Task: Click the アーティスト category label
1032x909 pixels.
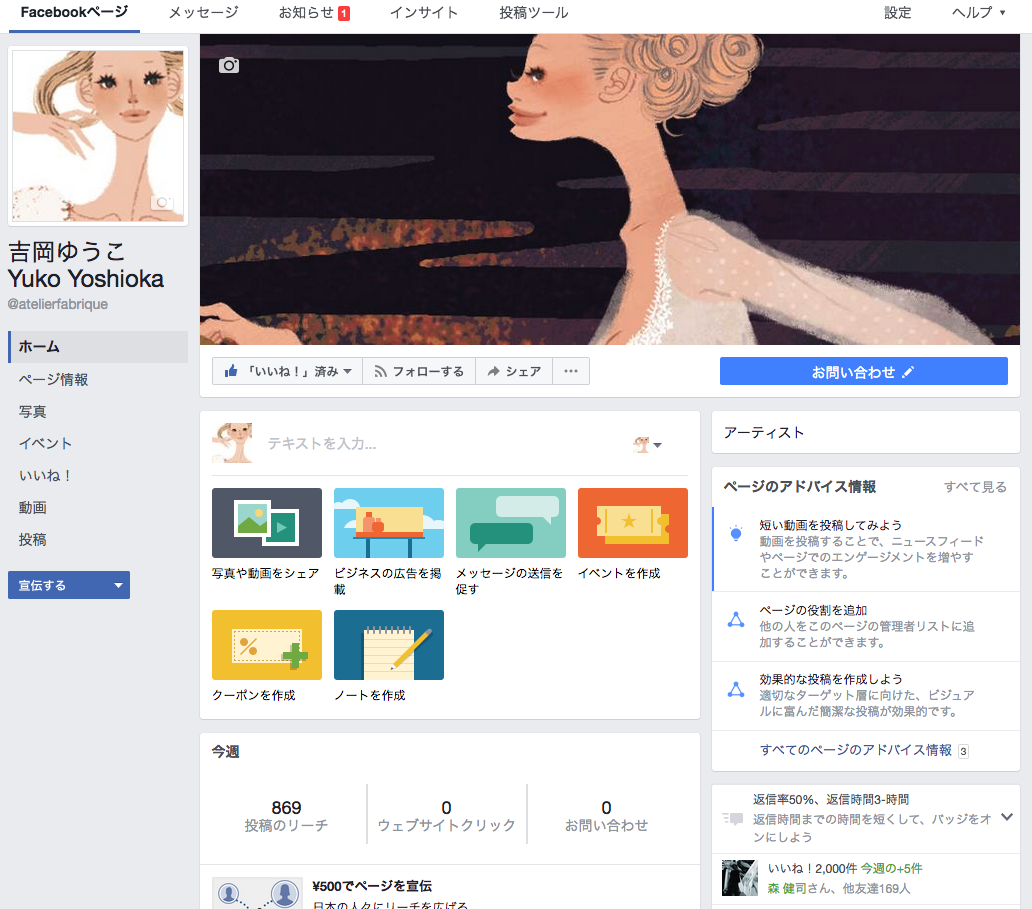Action: click(764, 432)
